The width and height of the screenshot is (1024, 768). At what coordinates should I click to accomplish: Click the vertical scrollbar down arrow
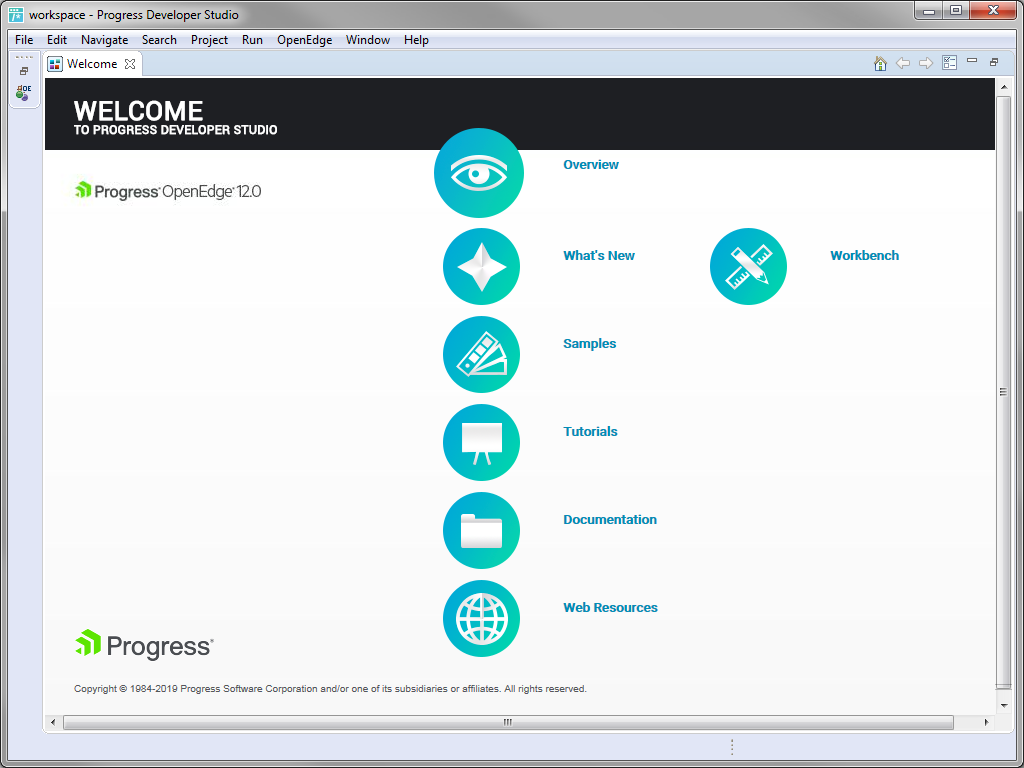click(x=1004, y=706)
